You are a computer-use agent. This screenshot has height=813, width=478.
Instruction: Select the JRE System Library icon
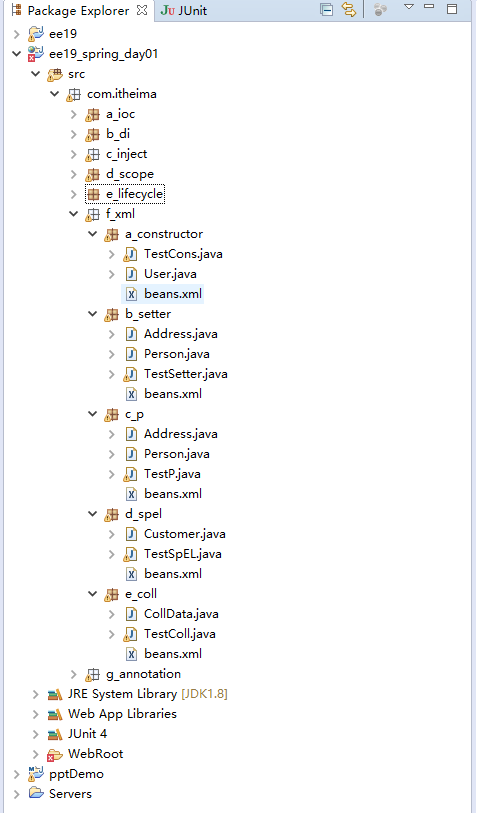[55, 694]
